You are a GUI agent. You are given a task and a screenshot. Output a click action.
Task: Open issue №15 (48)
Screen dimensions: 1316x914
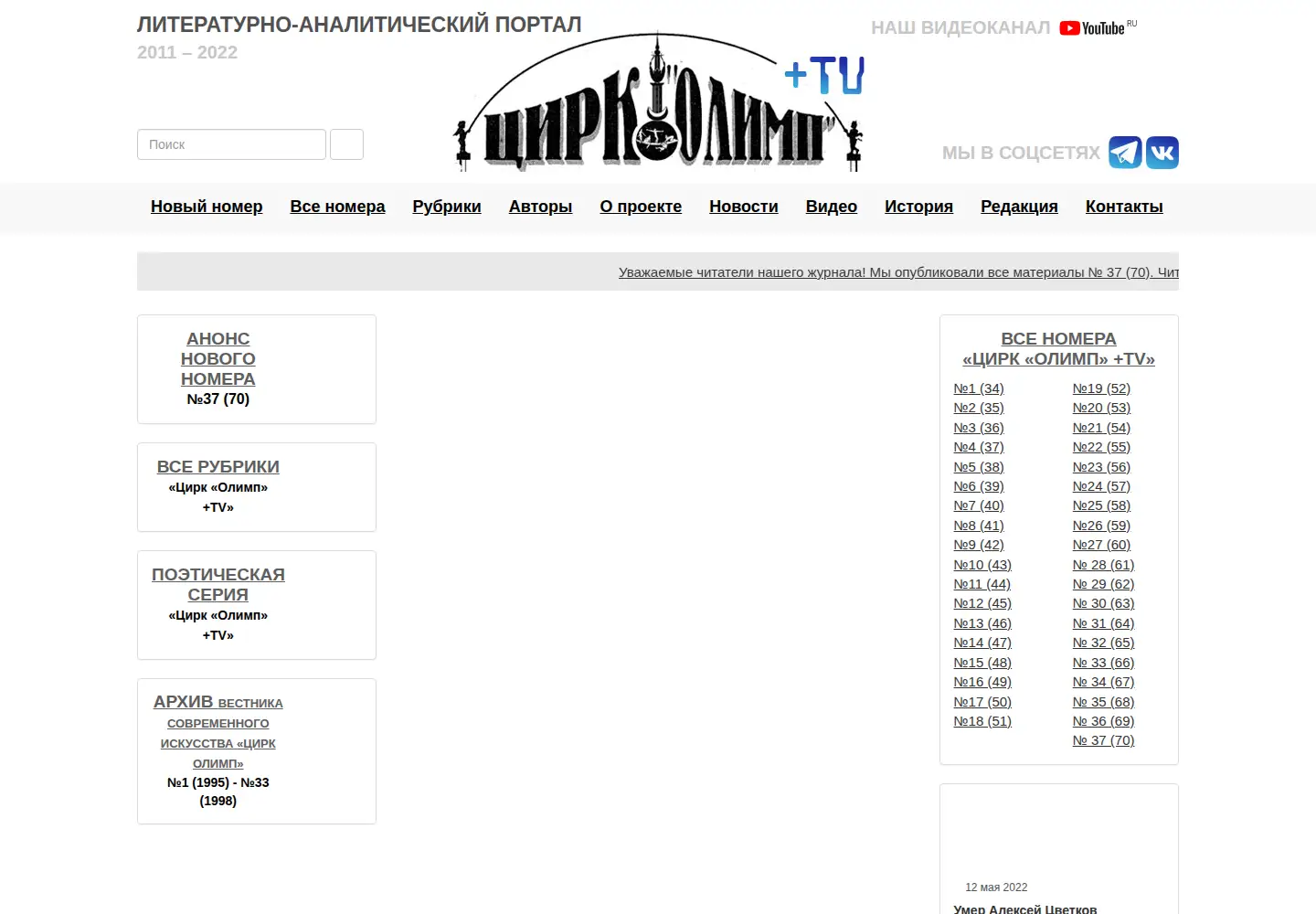[x=982, y=663]
